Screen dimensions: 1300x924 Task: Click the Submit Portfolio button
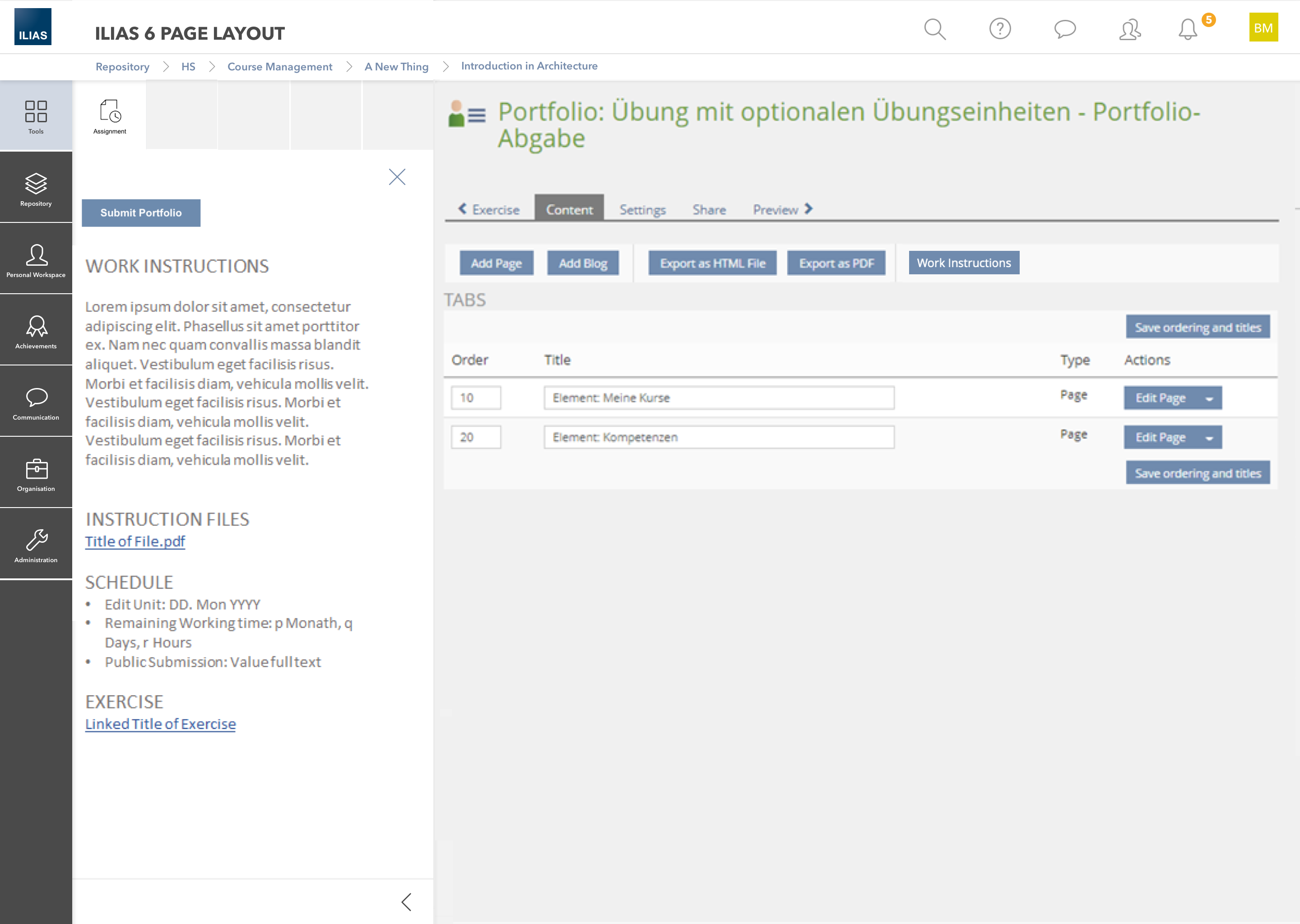click(140, 213)
